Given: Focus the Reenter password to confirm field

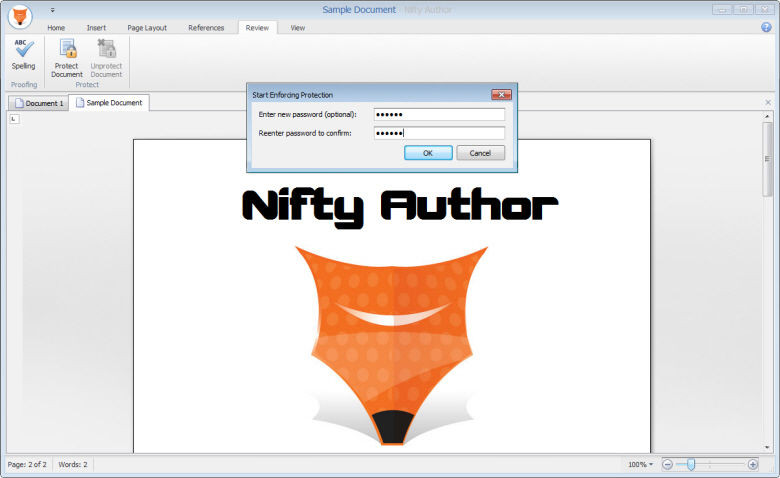Looking at the screenshot, I should 439,133.
